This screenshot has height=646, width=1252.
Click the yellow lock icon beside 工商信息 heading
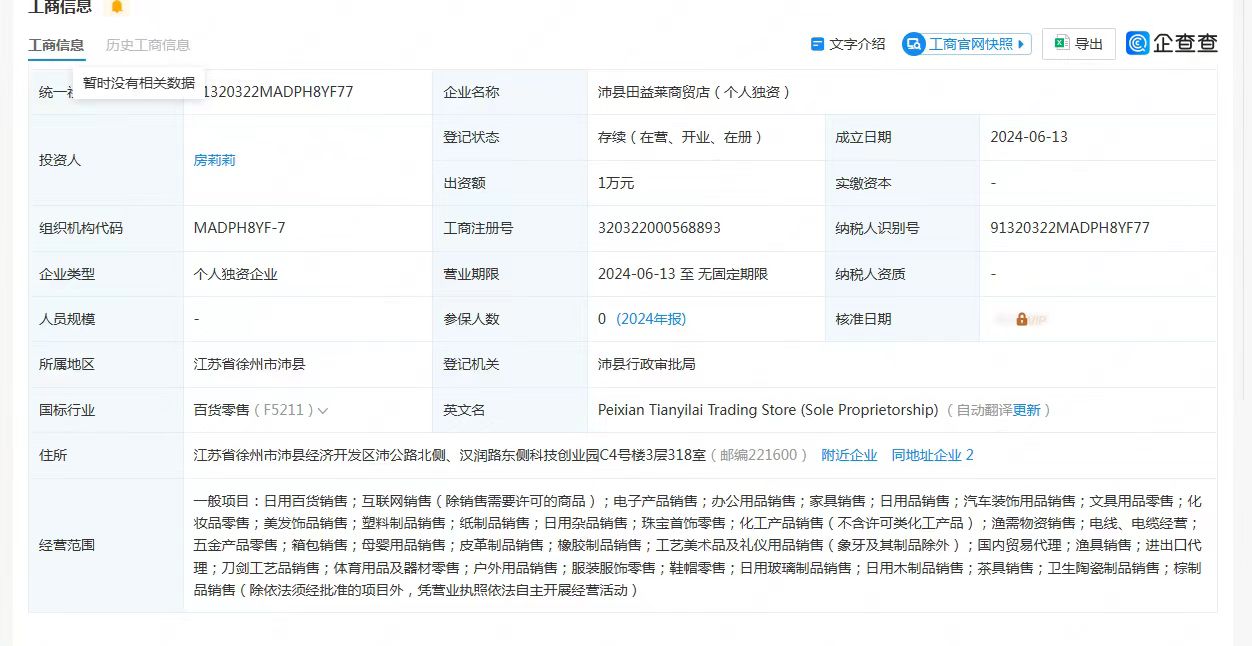pyautogui.click(x=117, y=6)
